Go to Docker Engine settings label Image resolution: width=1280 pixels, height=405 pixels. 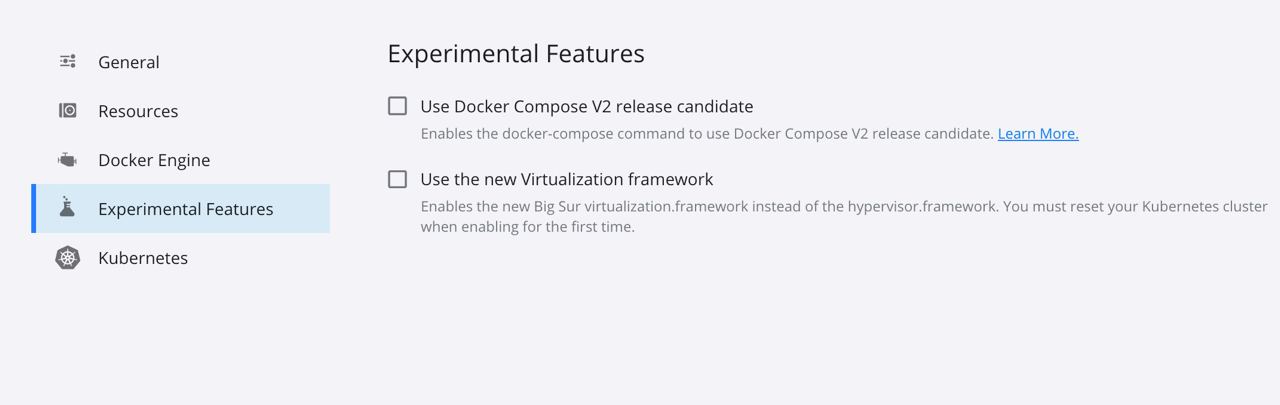coord(154,160)
